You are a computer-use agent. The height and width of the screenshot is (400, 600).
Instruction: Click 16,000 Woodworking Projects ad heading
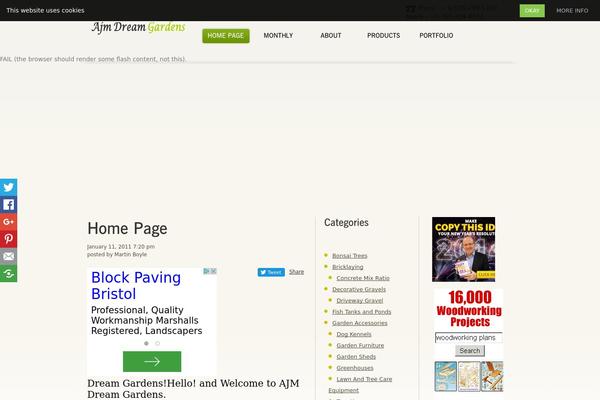point(470,309)
